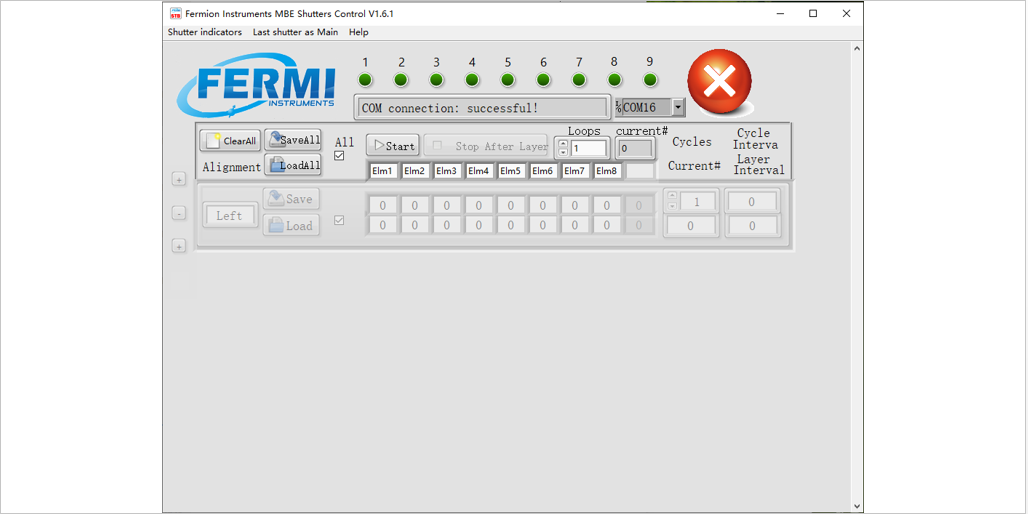Image resolution: width=1028 pixels, height=514 pixels.
Task: Click the bottom-row zero field under Elm8
Action: (607, 225)
